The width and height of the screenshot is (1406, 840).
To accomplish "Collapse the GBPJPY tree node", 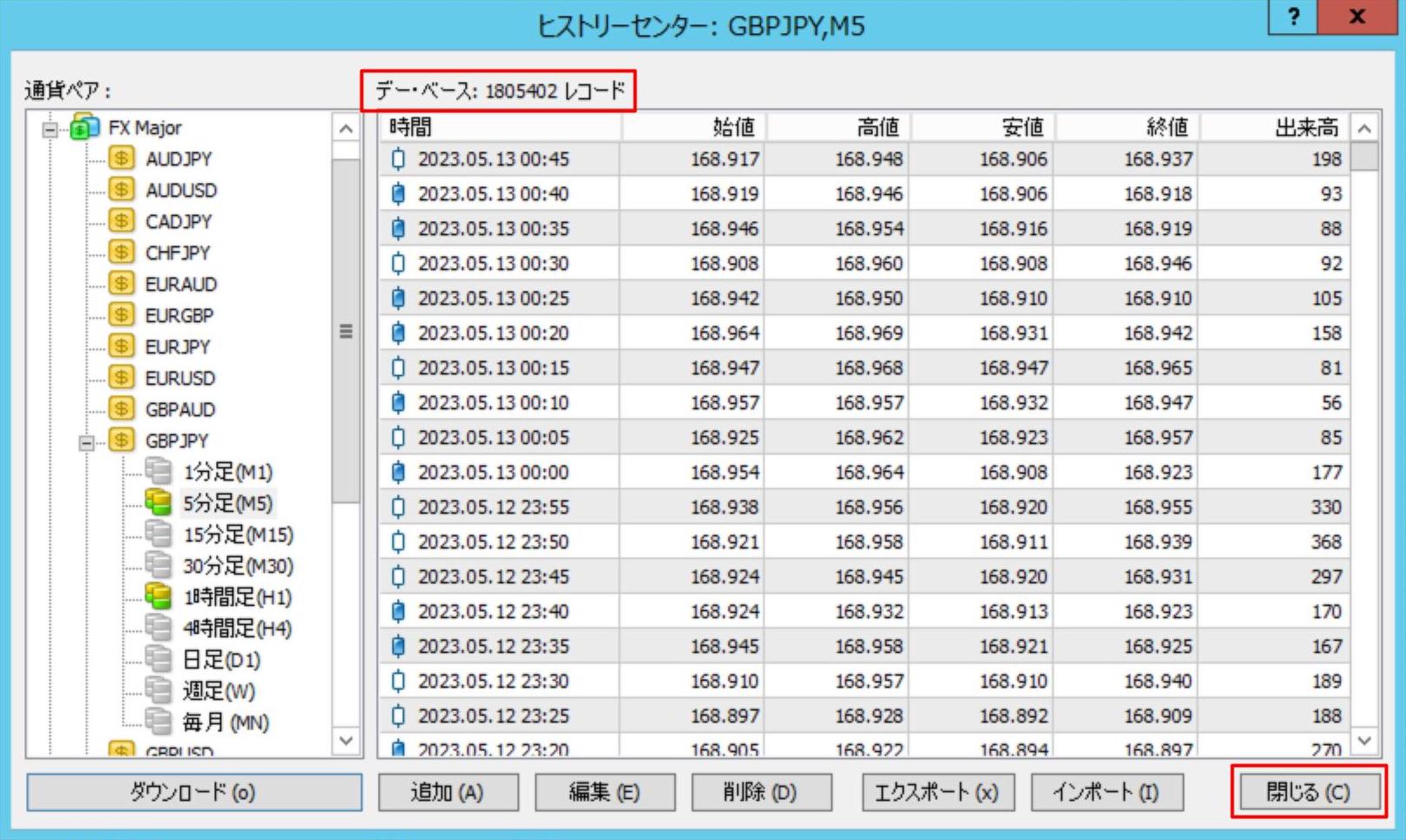I will click(86, 443).
